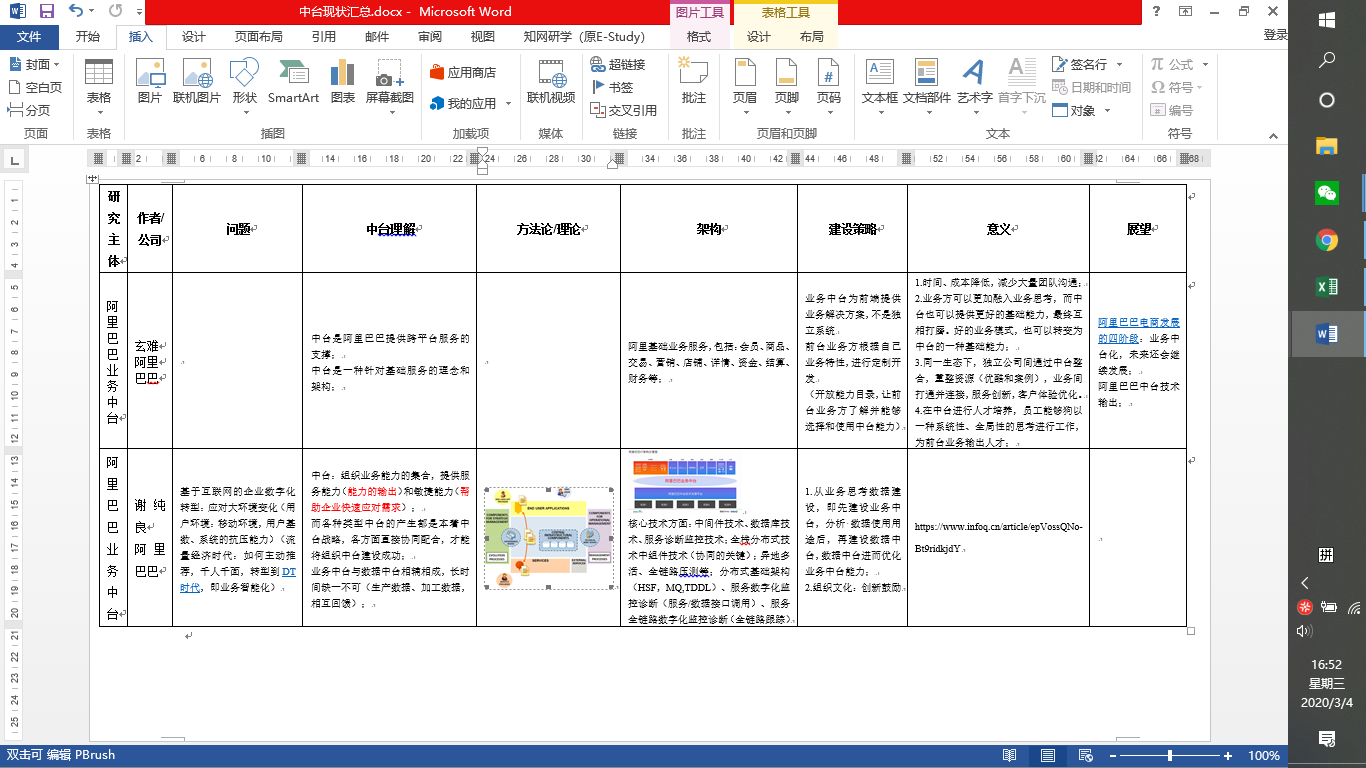The width and height of the screenshot is (1366, 768).
Task: Open the Windows notification center
Action: (1327, 739)
